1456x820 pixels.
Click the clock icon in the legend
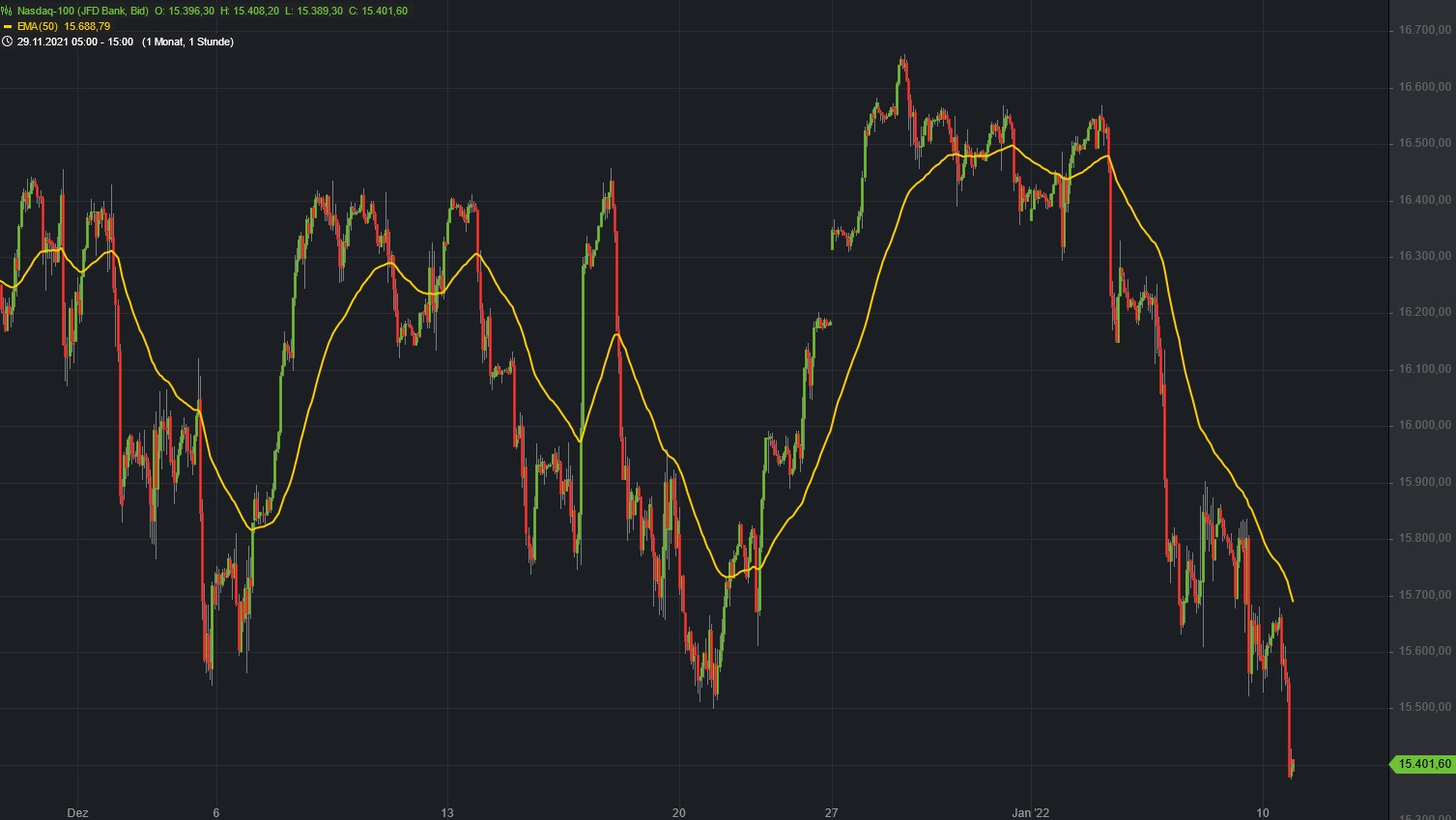8,41
